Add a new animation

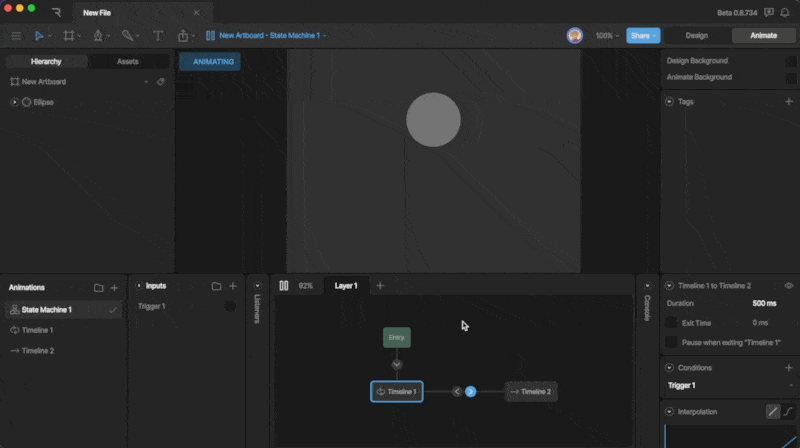click(114, 288)
